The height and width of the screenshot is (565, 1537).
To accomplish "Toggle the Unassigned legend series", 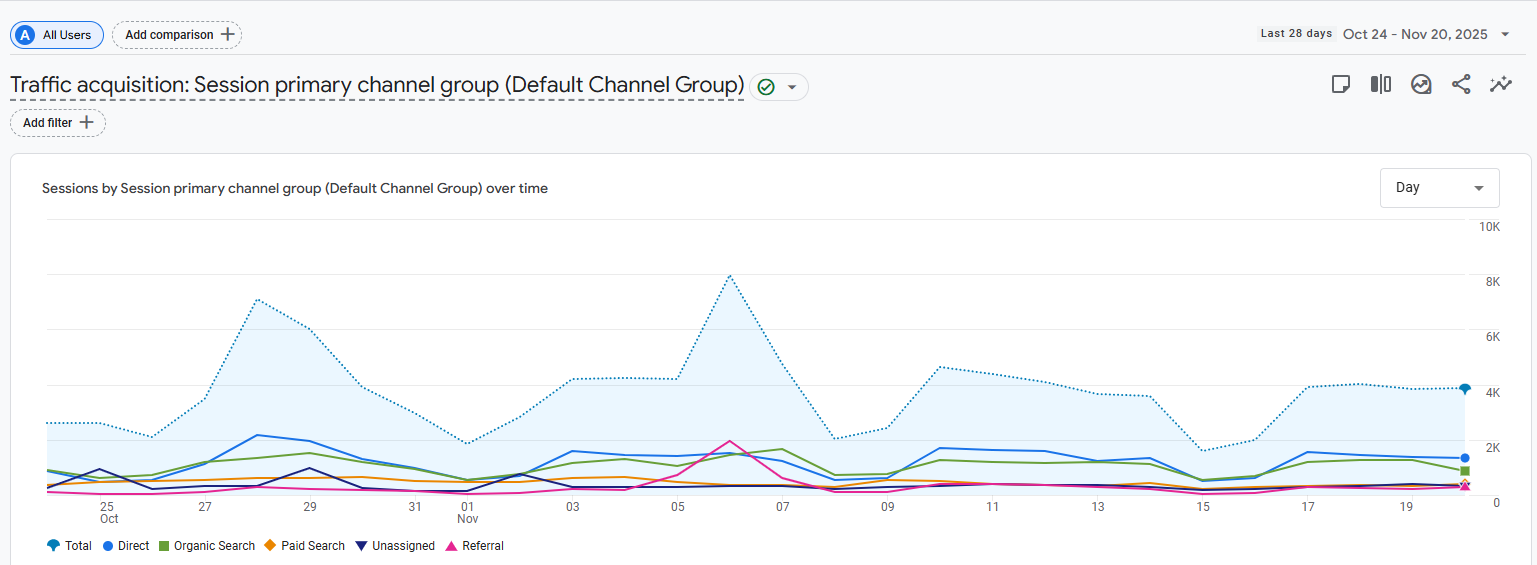I will pyautogui.click(x=396, y=546).
